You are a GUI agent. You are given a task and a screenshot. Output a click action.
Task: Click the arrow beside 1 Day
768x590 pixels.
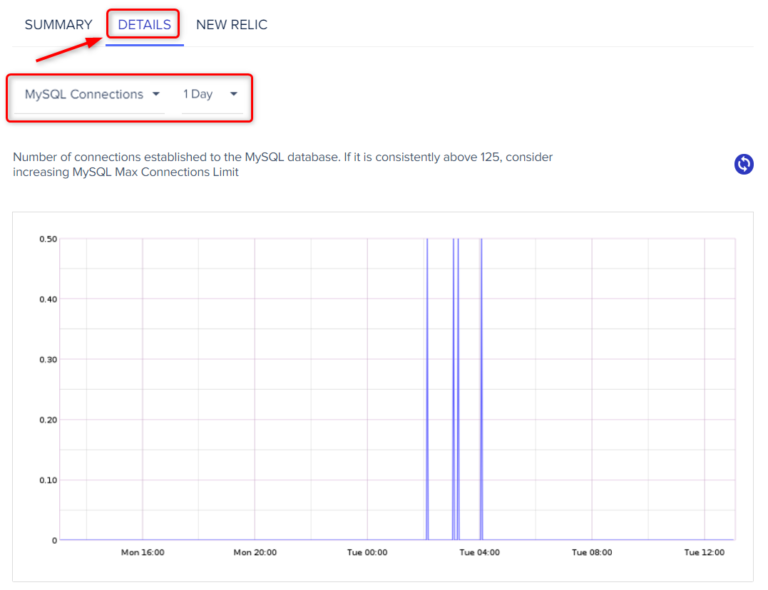coord(234,94)
